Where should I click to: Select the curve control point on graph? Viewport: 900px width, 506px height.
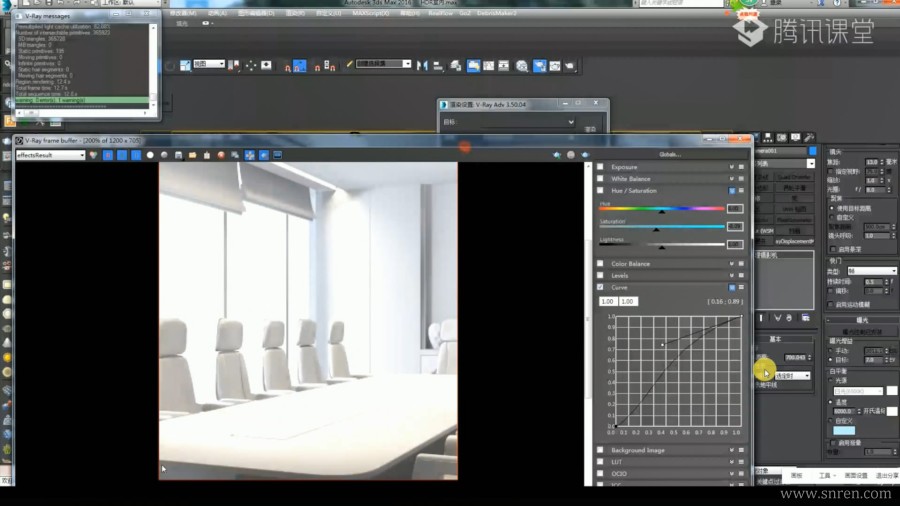point(663,345)
